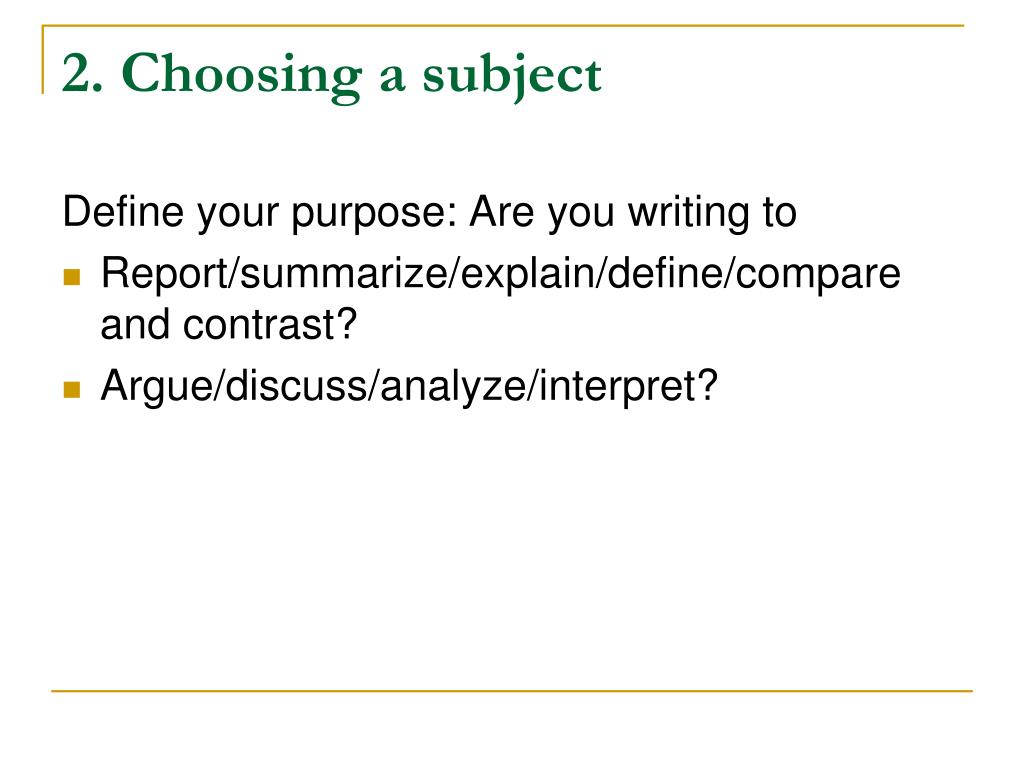Click the word Report in first bullet
1024x768 pixels.
[x=163, y=274]
